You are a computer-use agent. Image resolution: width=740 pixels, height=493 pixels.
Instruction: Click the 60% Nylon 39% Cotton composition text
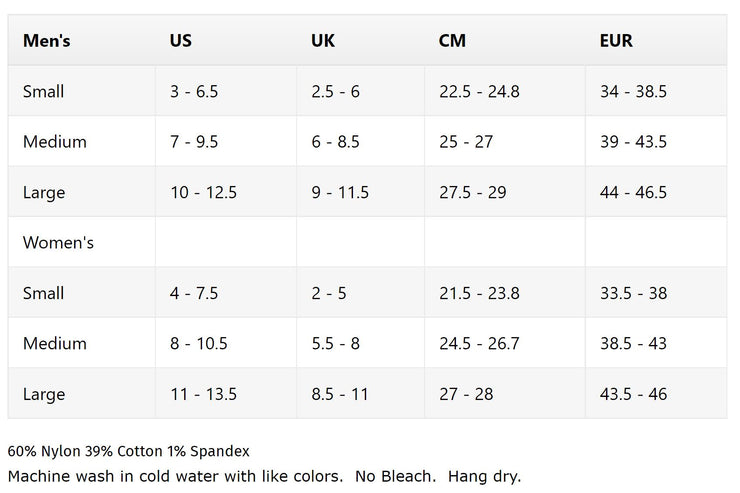tap(128, 451)
